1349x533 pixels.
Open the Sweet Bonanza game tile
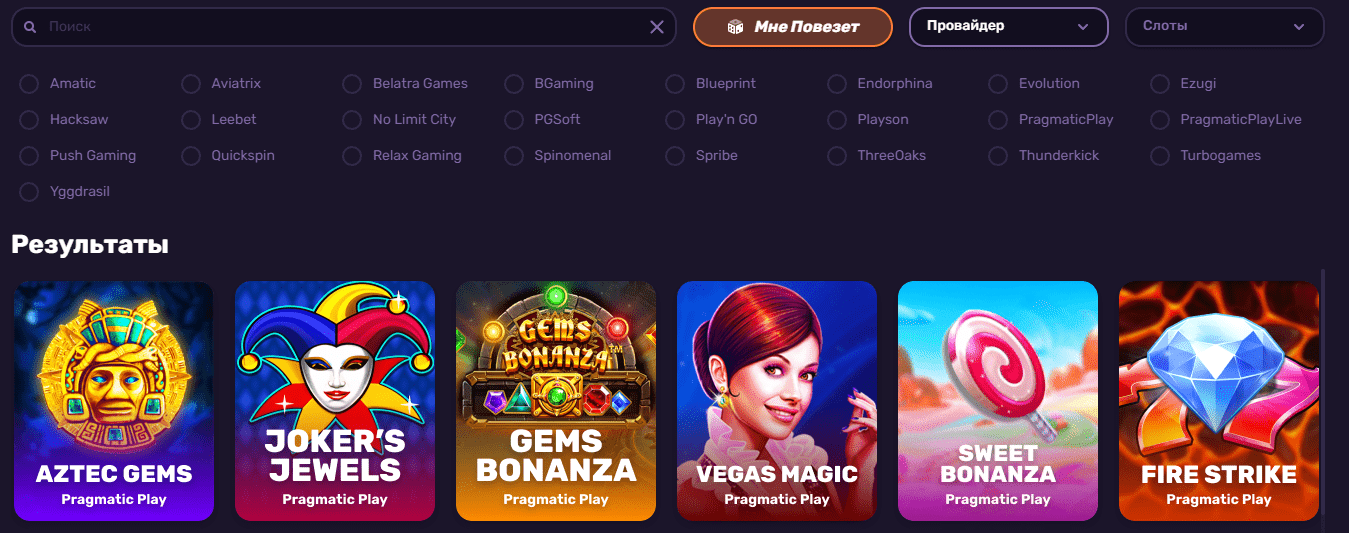pos(998,400)
